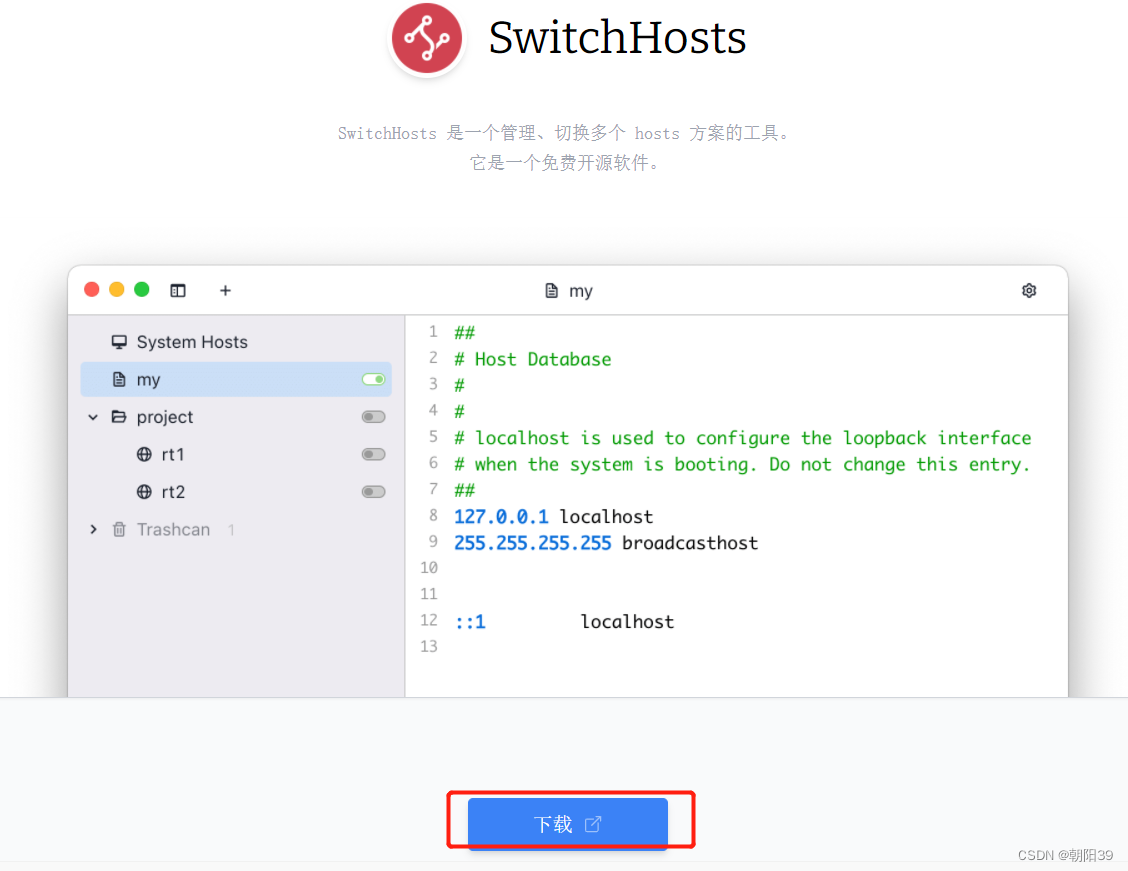Click the globe icon next to rt2
Viewport: 1128px width, 871px height.
tap(144, 491)
